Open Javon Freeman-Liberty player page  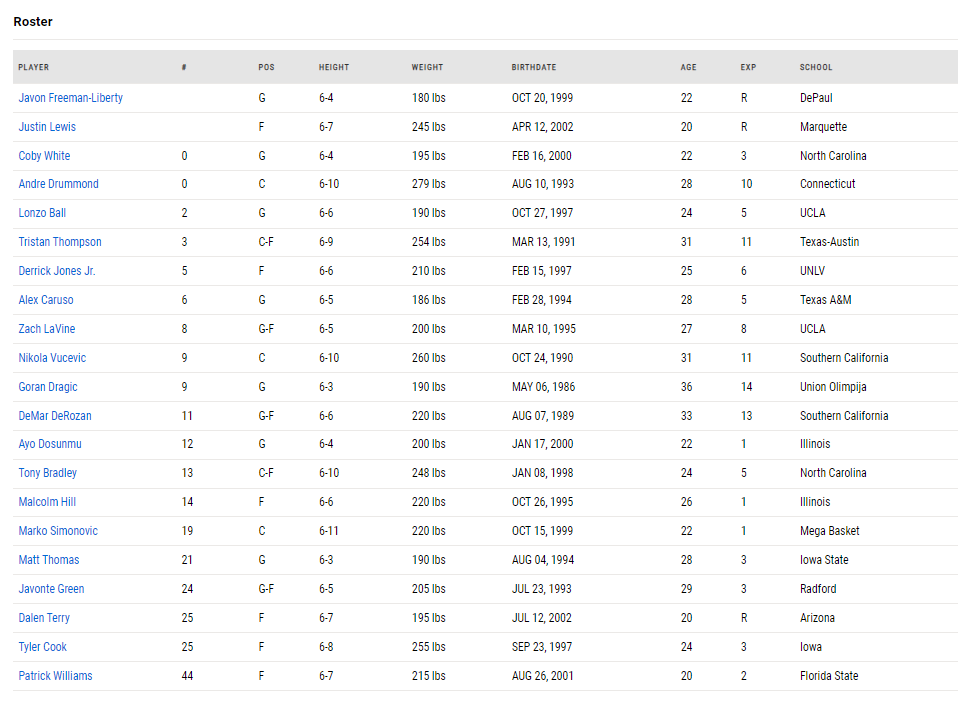70,98
